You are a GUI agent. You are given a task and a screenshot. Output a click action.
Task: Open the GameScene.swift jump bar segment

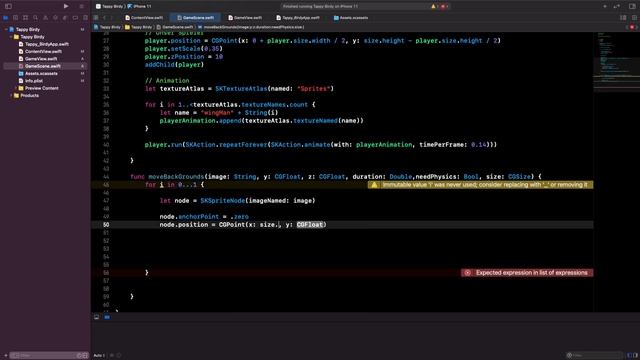point(175,27)
